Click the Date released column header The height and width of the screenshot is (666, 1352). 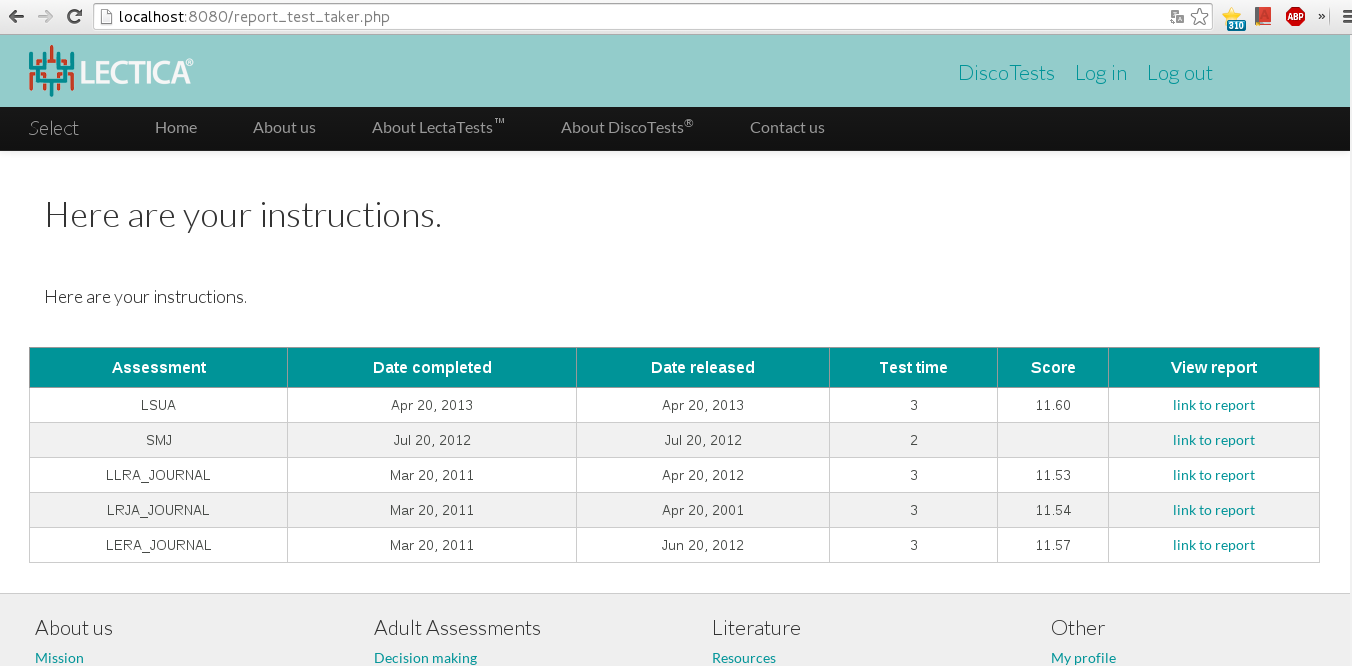tap(703, 367)
